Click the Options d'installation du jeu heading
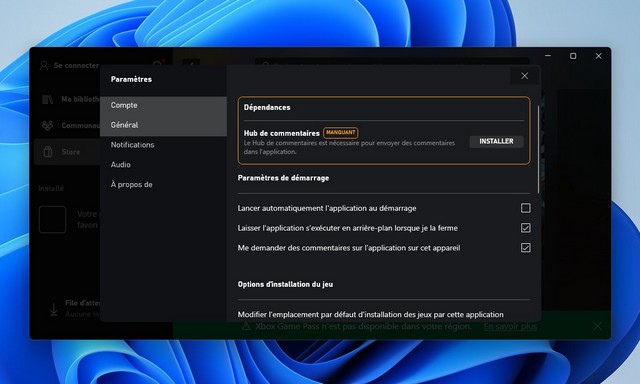 point(285,284)
